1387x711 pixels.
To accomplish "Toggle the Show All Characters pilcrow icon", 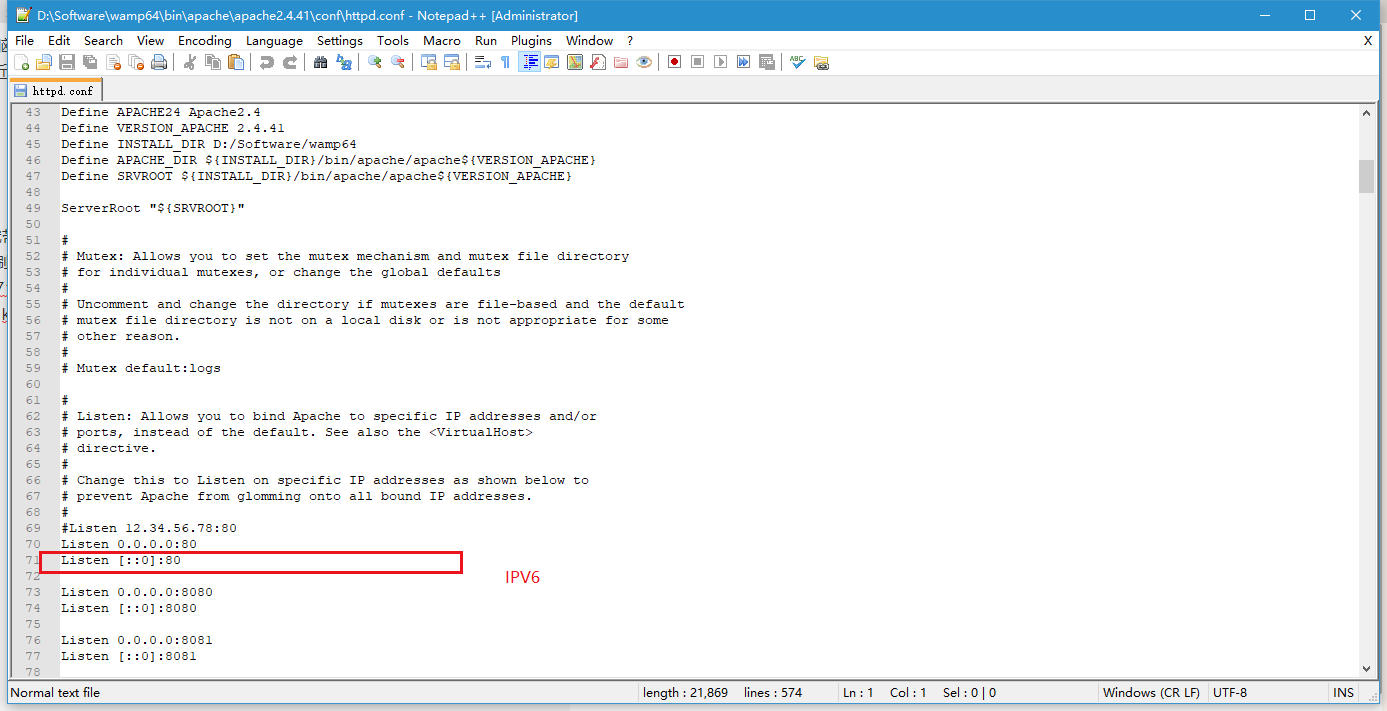I will (x=505, y=62).
